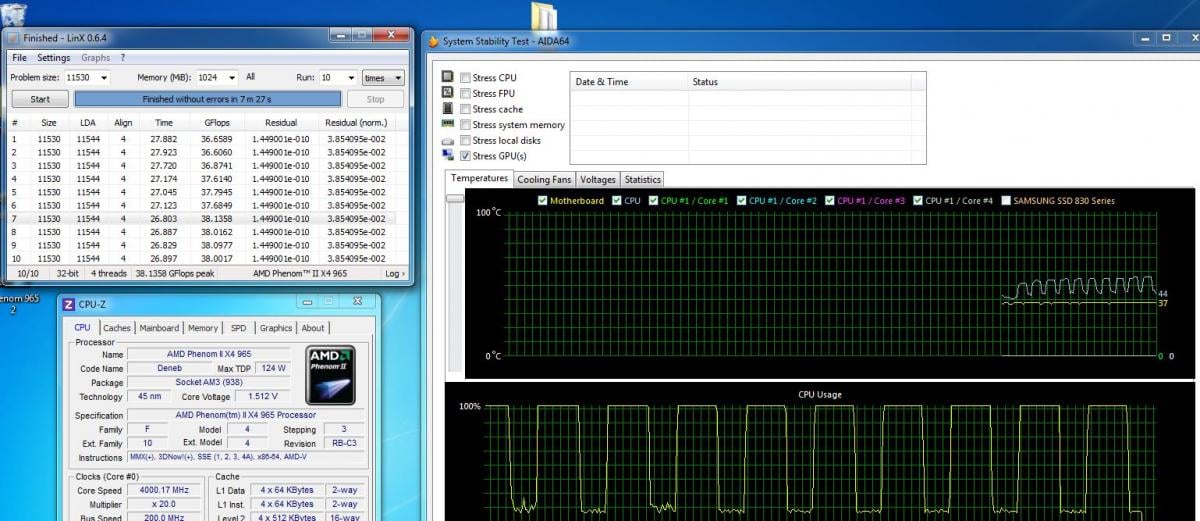Viewport: 1200px width, 521px height.
Task: Click the local disks drive icon
Action: point(448,141)
